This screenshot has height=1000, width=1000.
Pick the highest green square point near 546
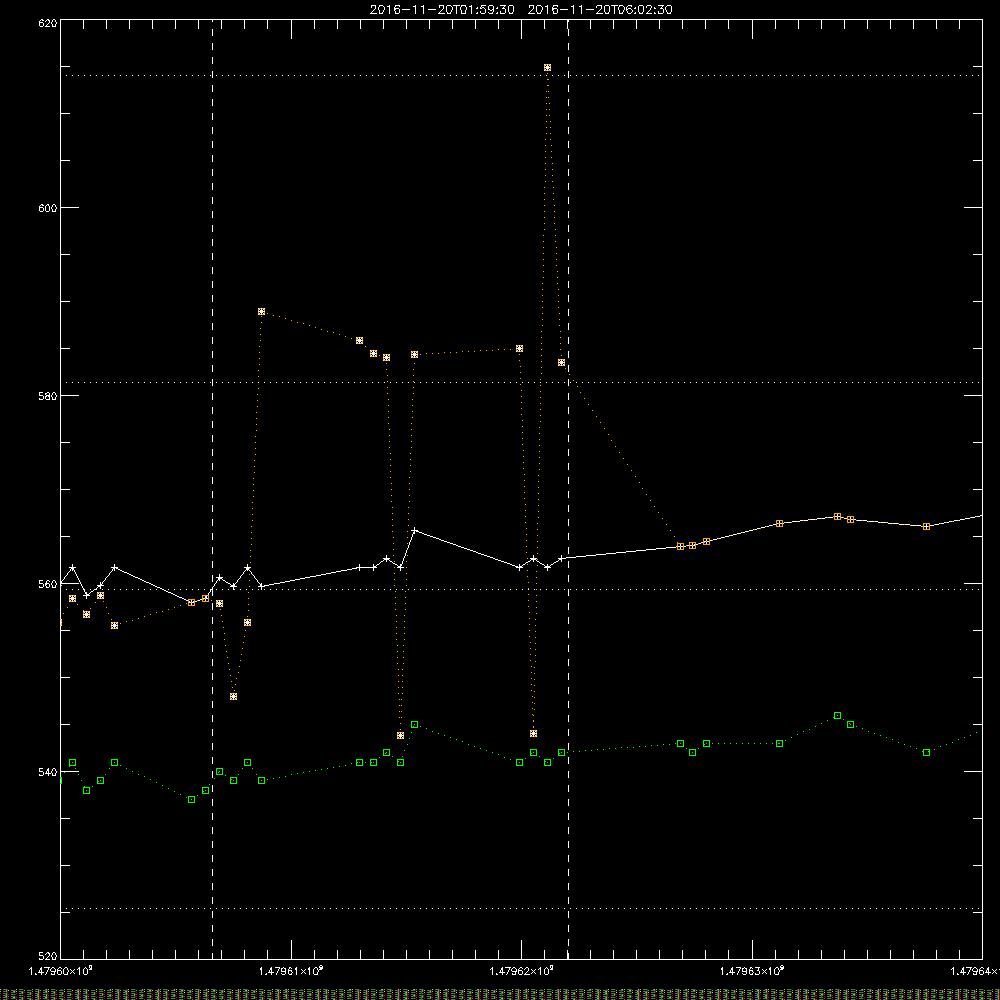click(837, 716)
